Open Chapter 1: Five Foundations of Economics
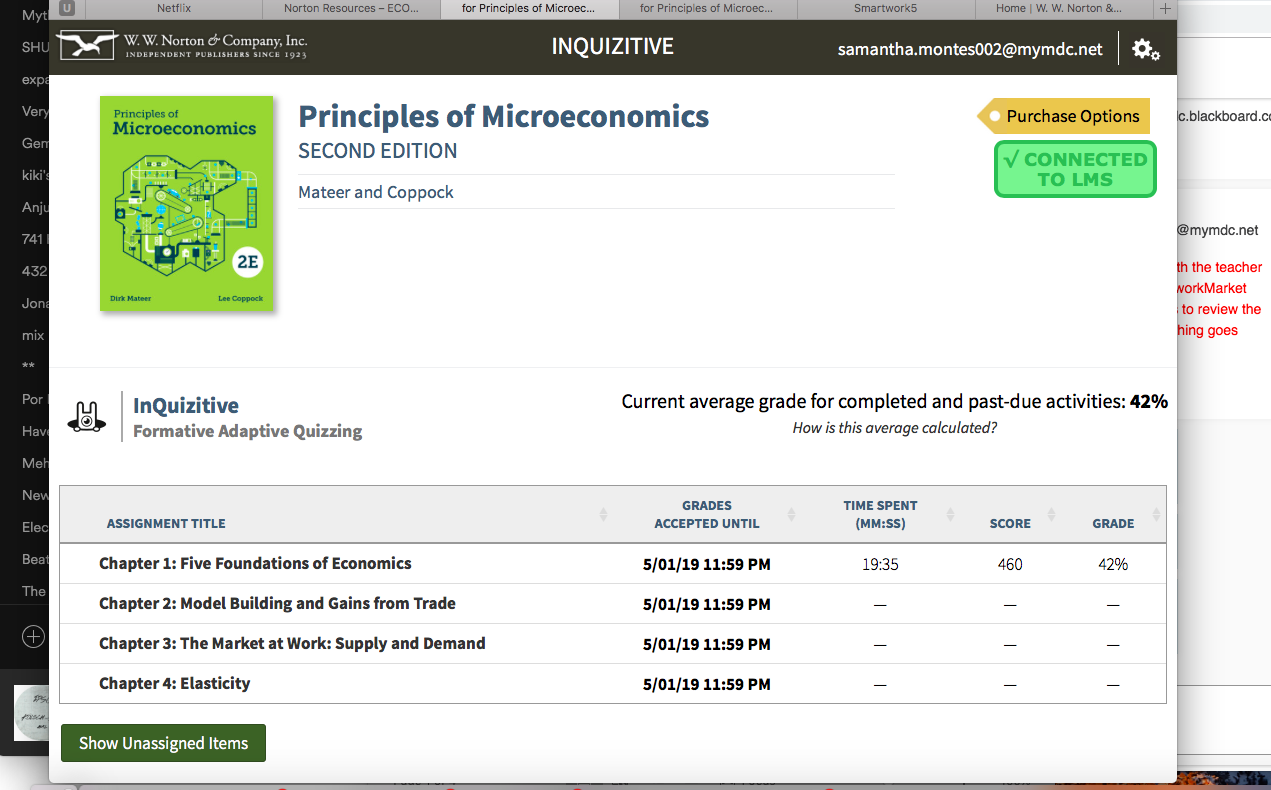The height and width of the screenshot is (790, 1271). [x=255, y=563]
